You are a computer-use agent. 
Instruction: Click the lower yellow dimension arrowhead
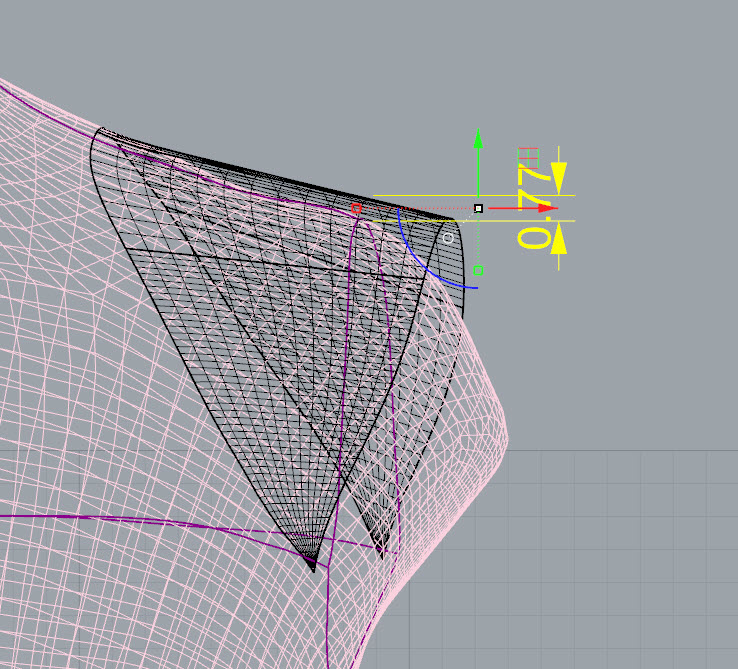click(559, 238)
